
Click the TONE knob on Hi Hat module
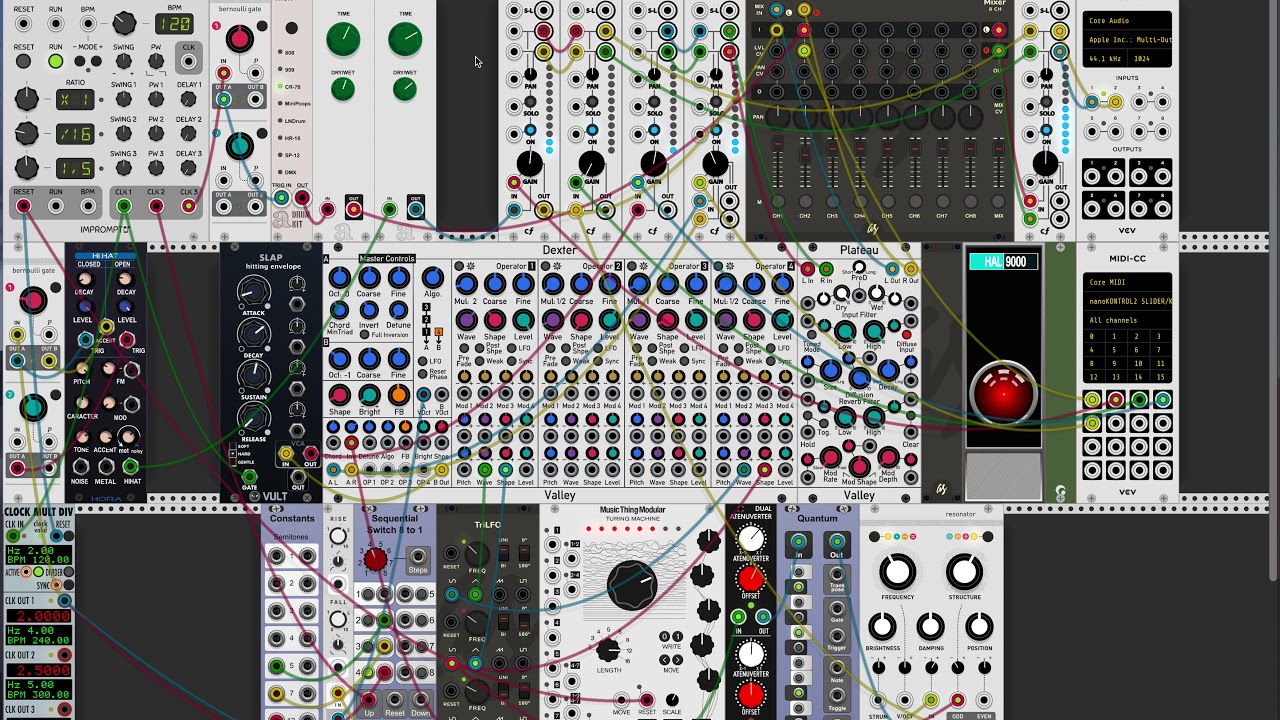coord(81,437)
